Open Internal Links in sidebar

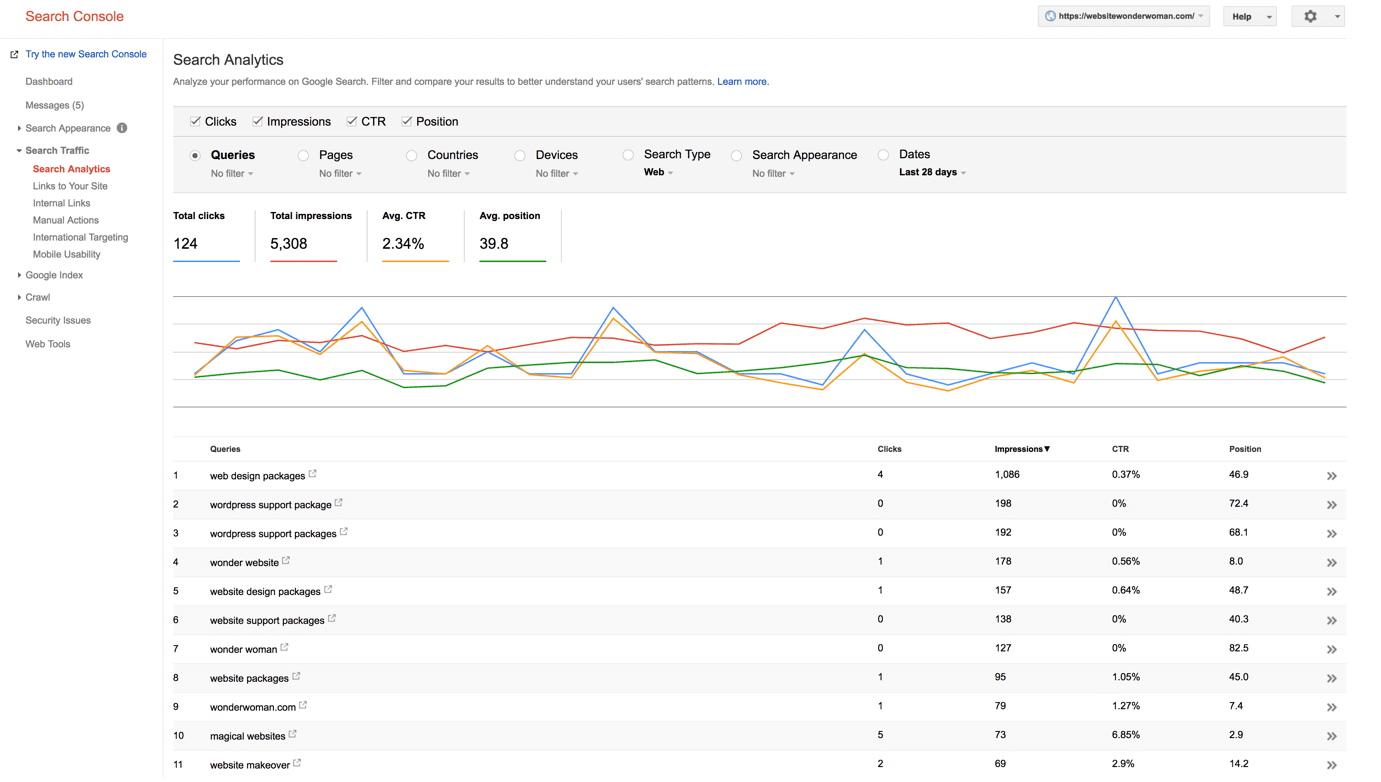[x=61, y=203]
